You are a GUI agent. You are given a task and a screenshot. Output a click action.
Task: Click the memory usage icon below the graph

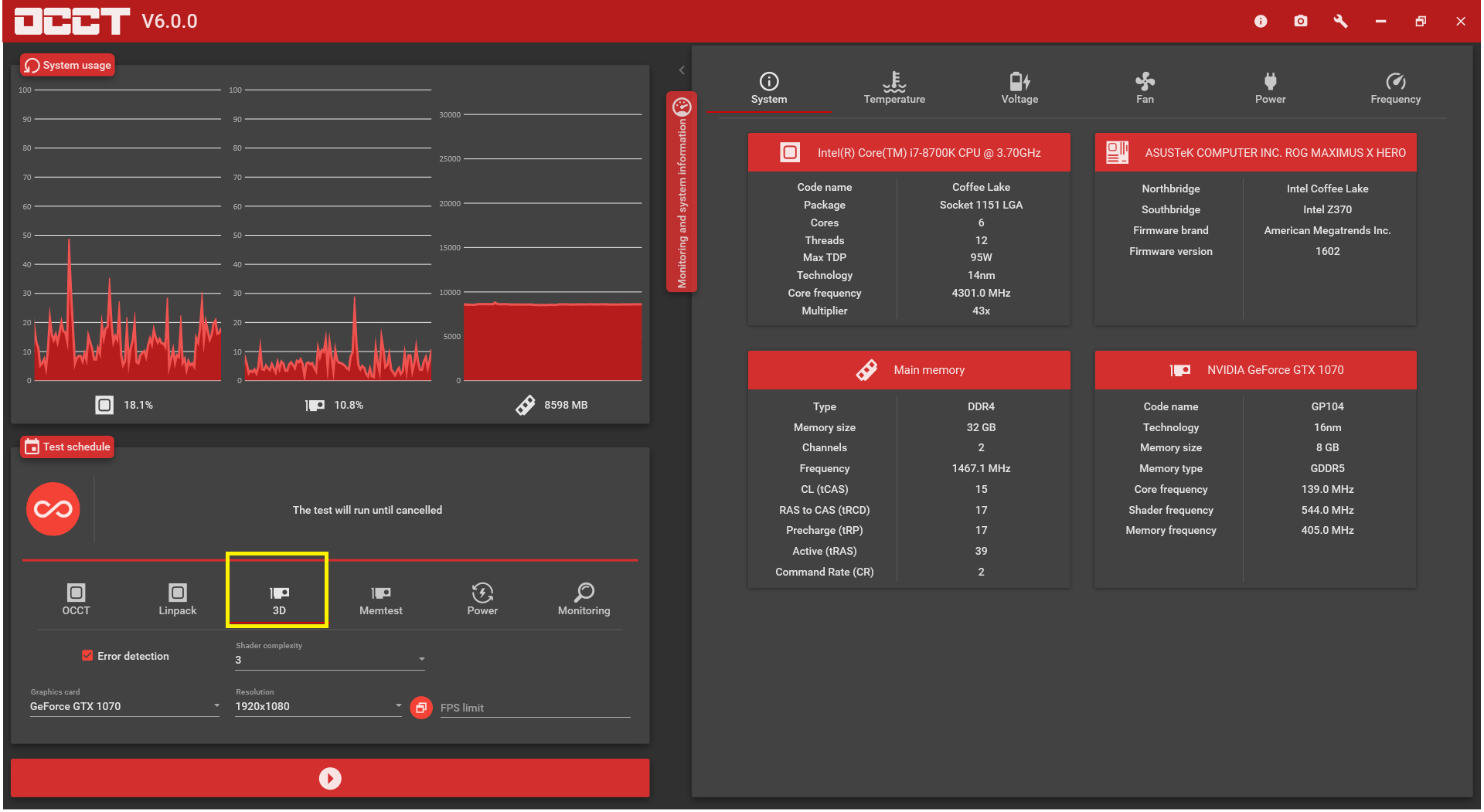[525, 405]
